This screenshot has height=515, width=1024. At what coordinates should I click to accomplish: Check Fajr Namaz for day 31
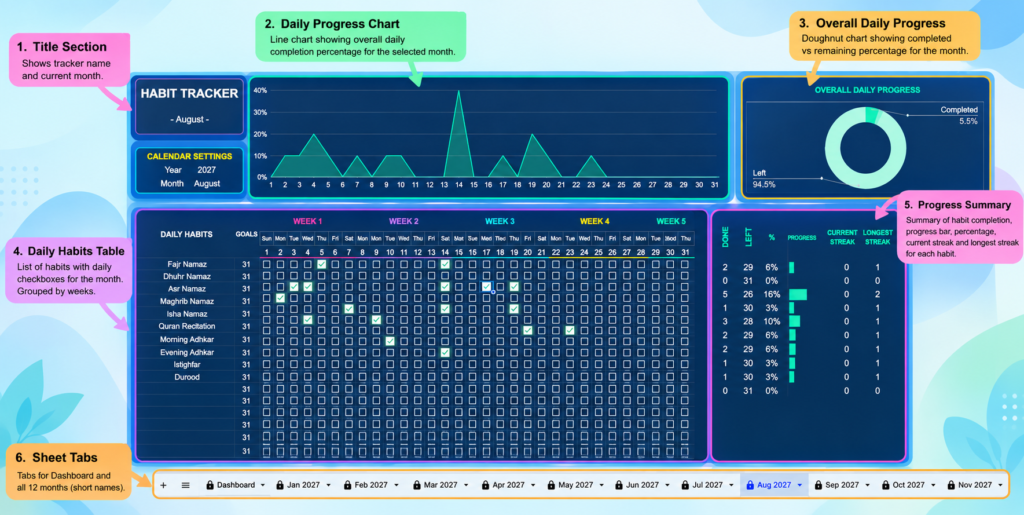point(684,264)
